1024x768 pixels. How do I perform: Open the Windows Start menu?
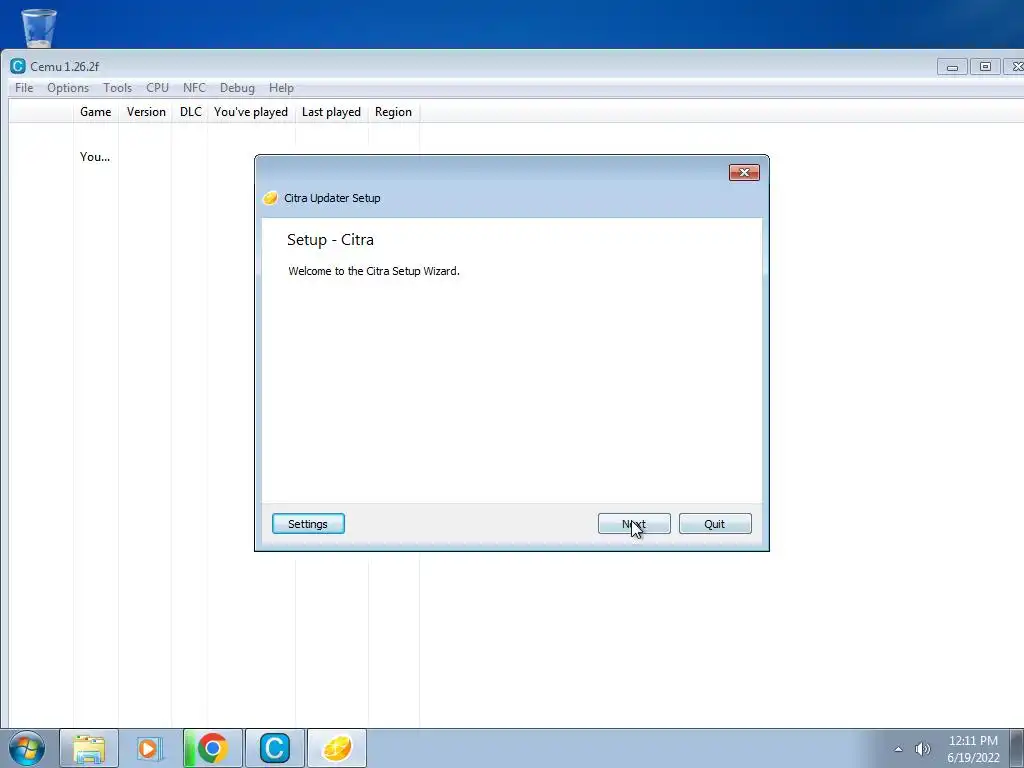point(27,748)
